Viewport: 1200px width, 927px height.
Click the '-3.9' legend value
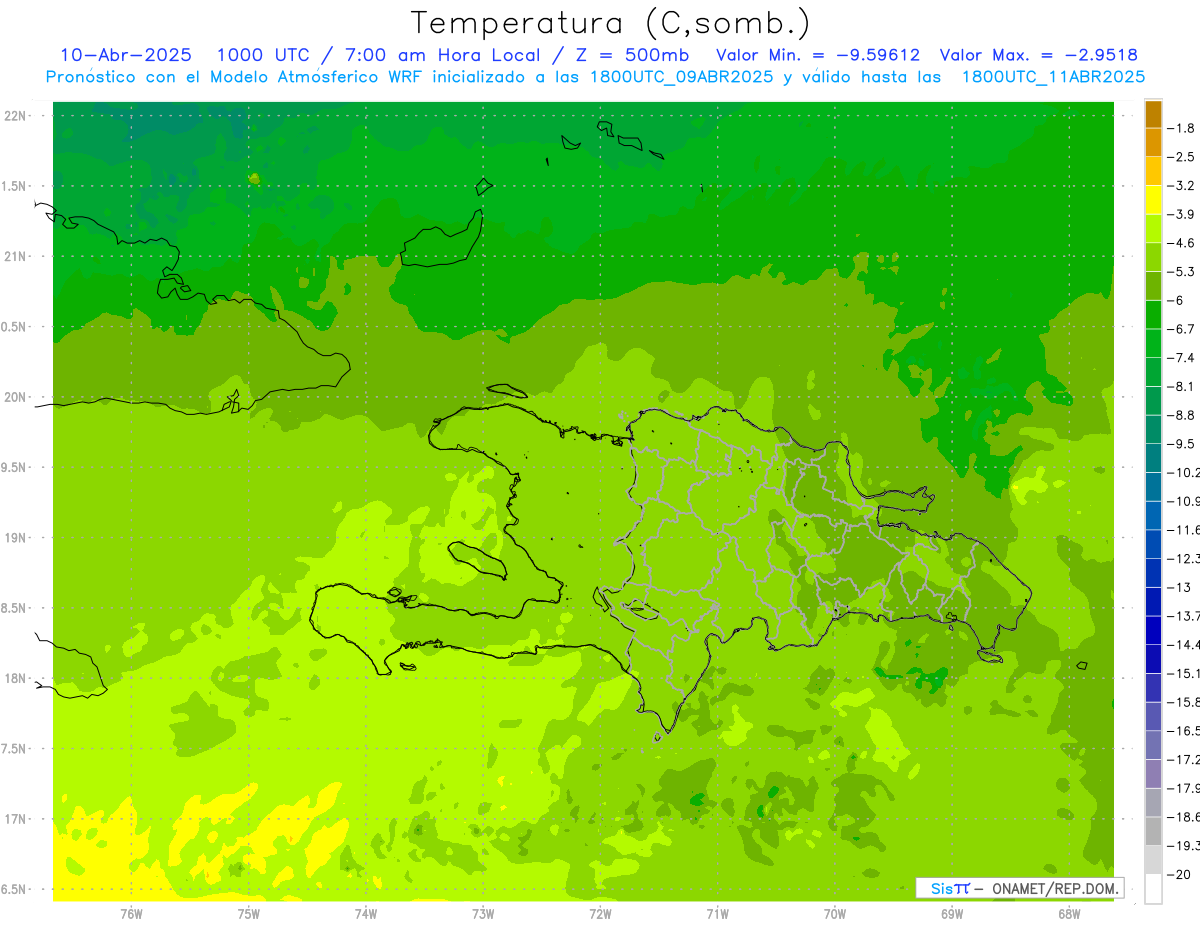point(1181,214)
